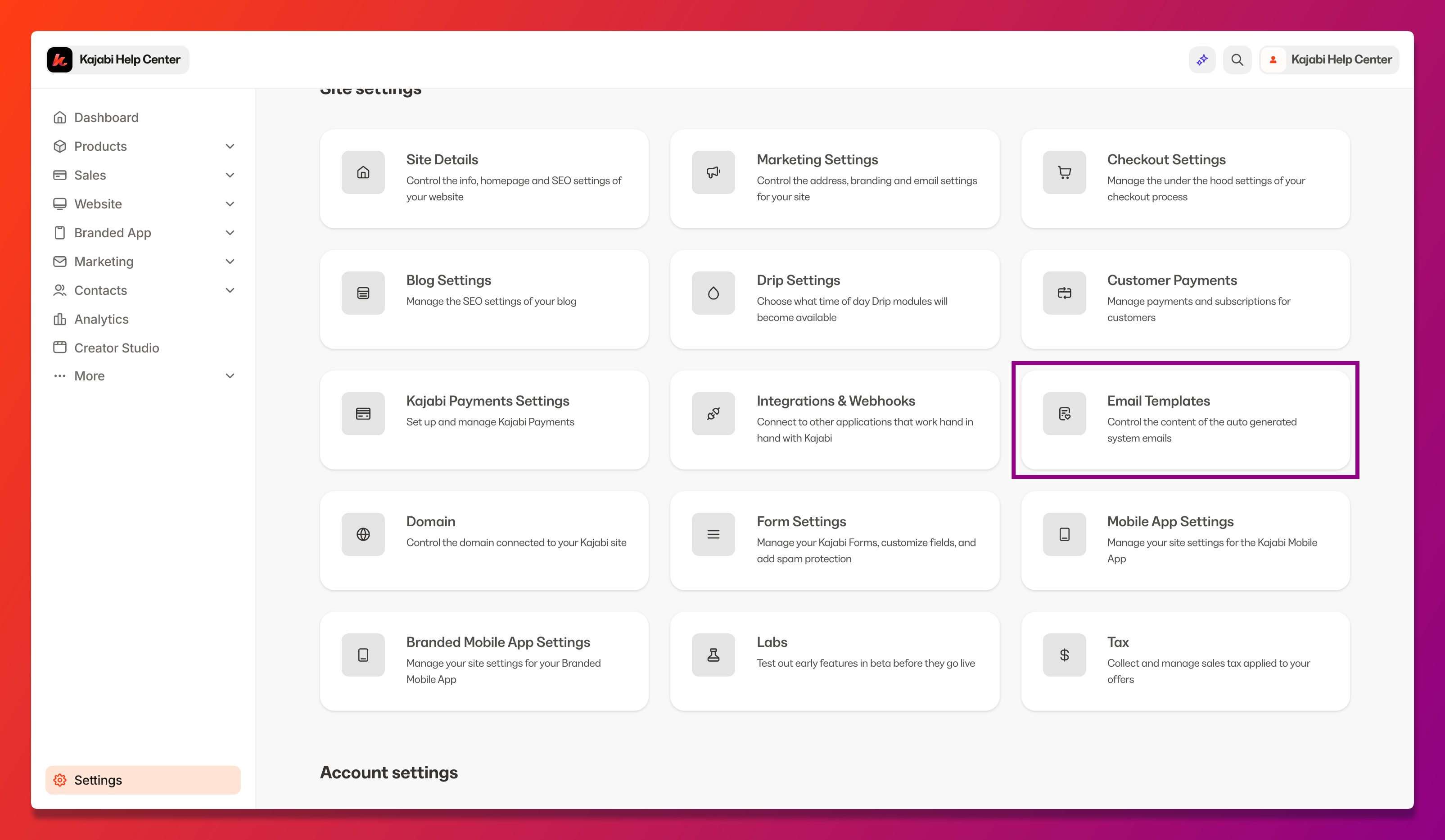
Task: Click 'Set up and manage Kajabi Payments' text
Action: click(490, 421)
